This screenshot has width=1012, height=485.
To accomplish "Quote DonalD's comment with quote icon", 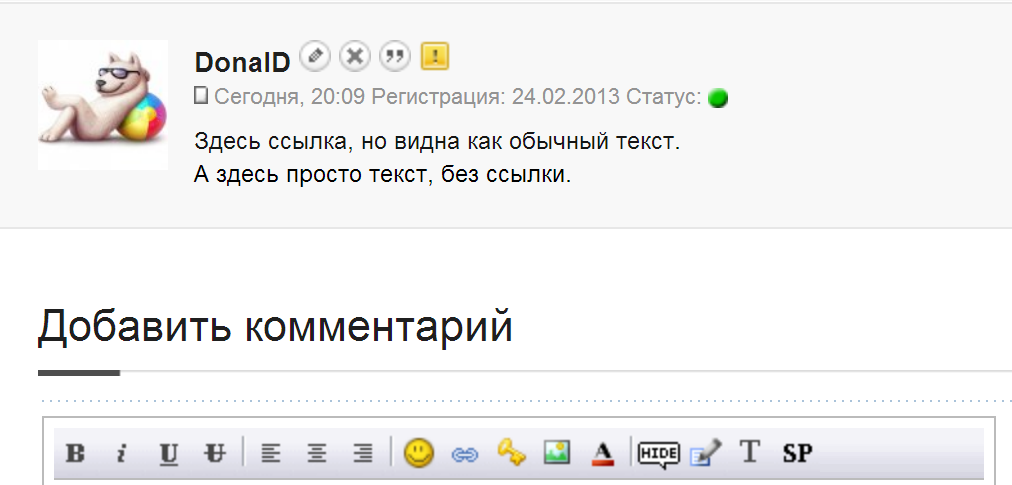I will pos(394,57).
